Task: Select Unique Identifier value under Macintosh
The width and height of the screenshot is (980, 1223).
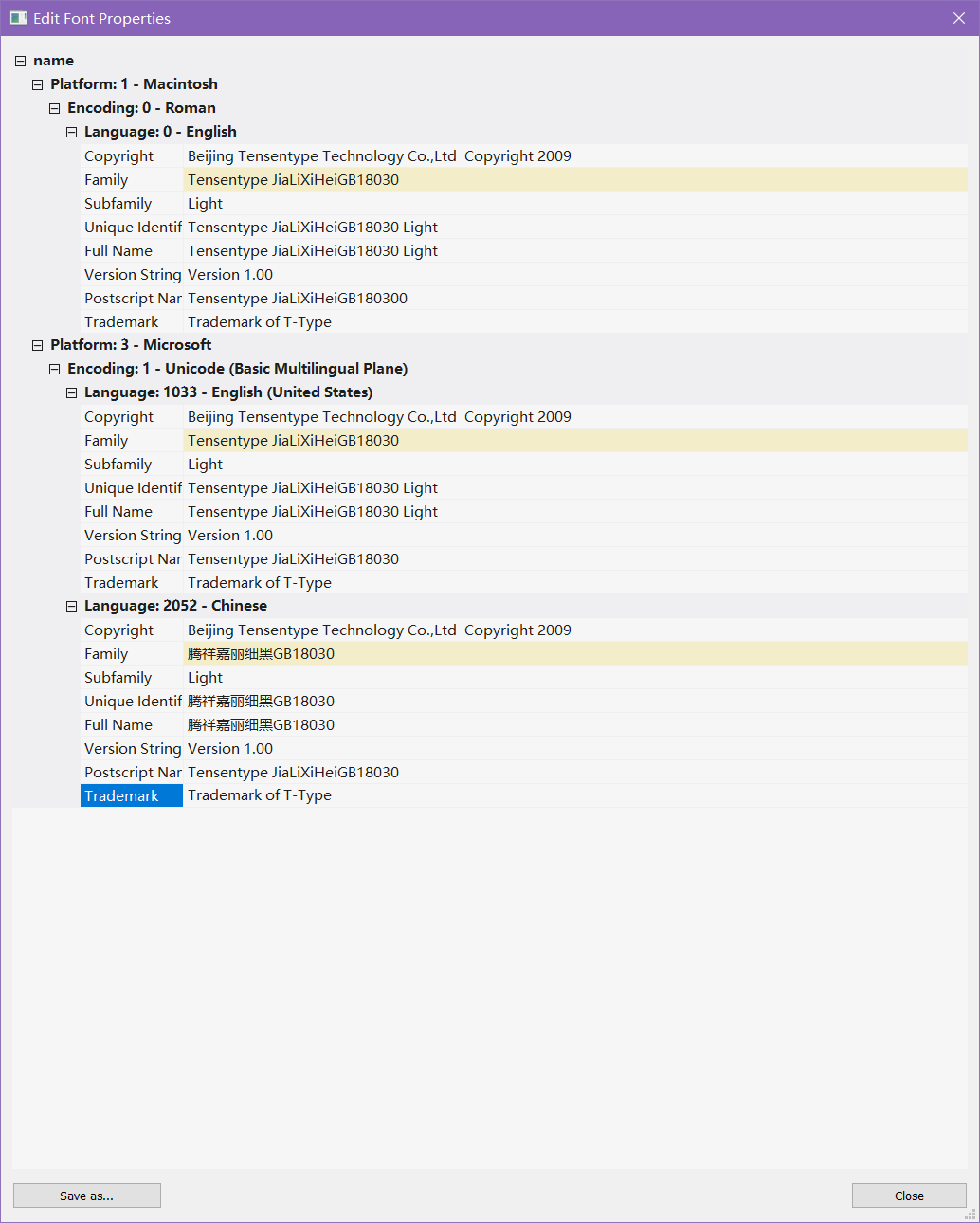Action: click(x=575, y=227)
